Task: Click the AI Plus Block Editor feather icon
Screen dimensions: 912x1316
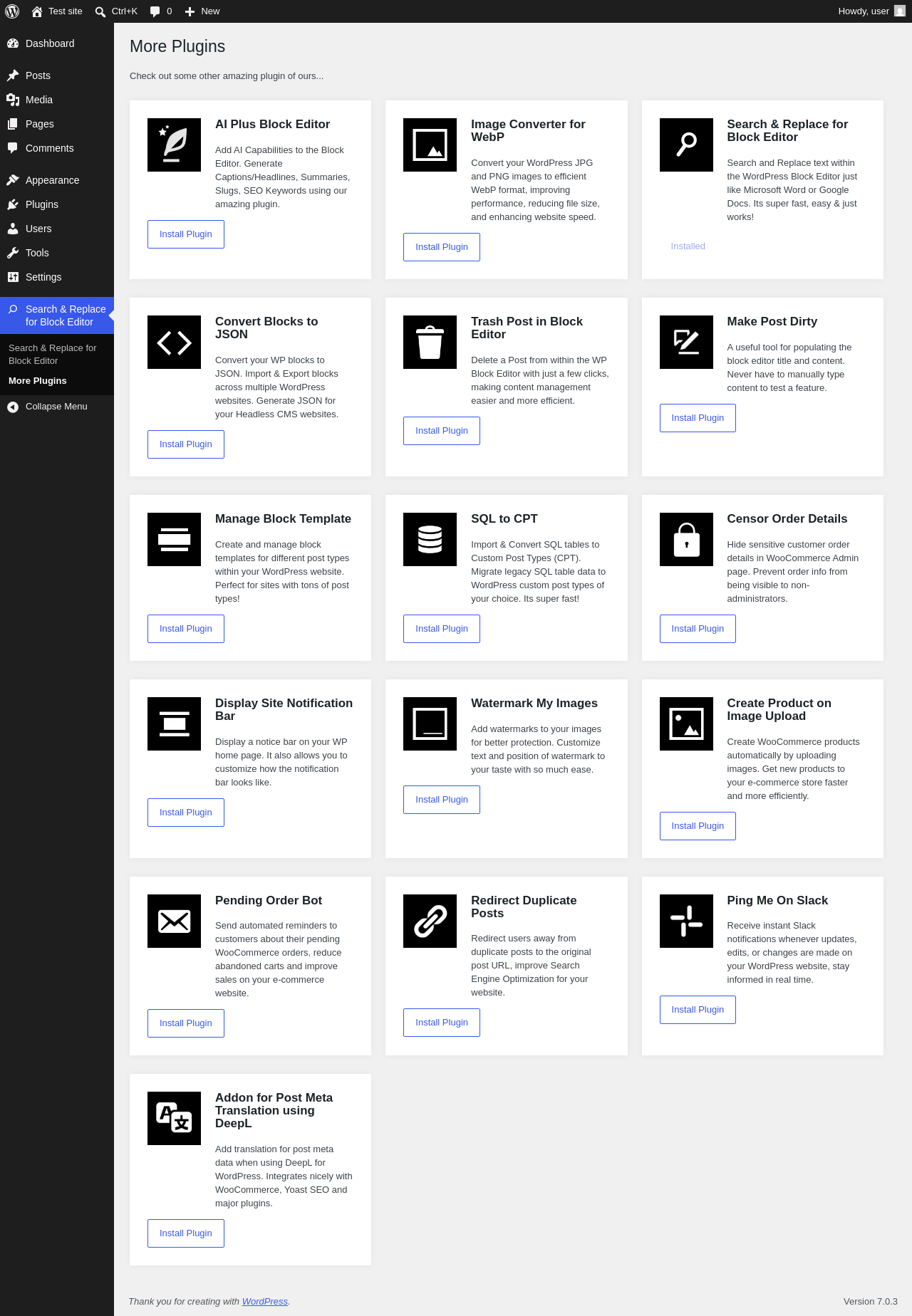Action: (174, 145)
